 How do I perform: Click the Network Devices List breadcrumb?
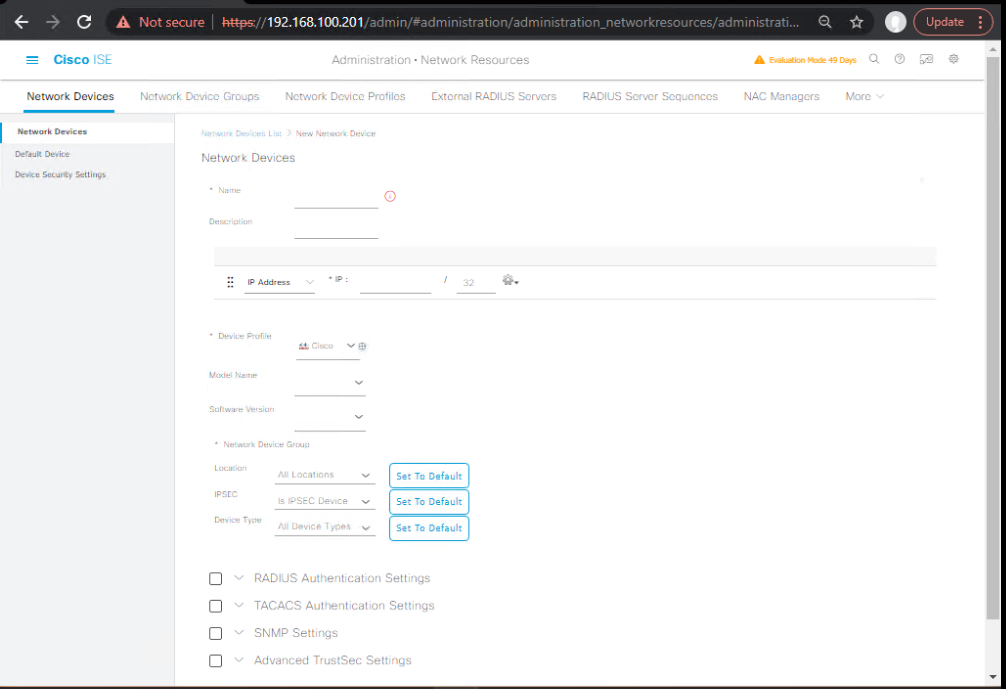coord(241,133)
